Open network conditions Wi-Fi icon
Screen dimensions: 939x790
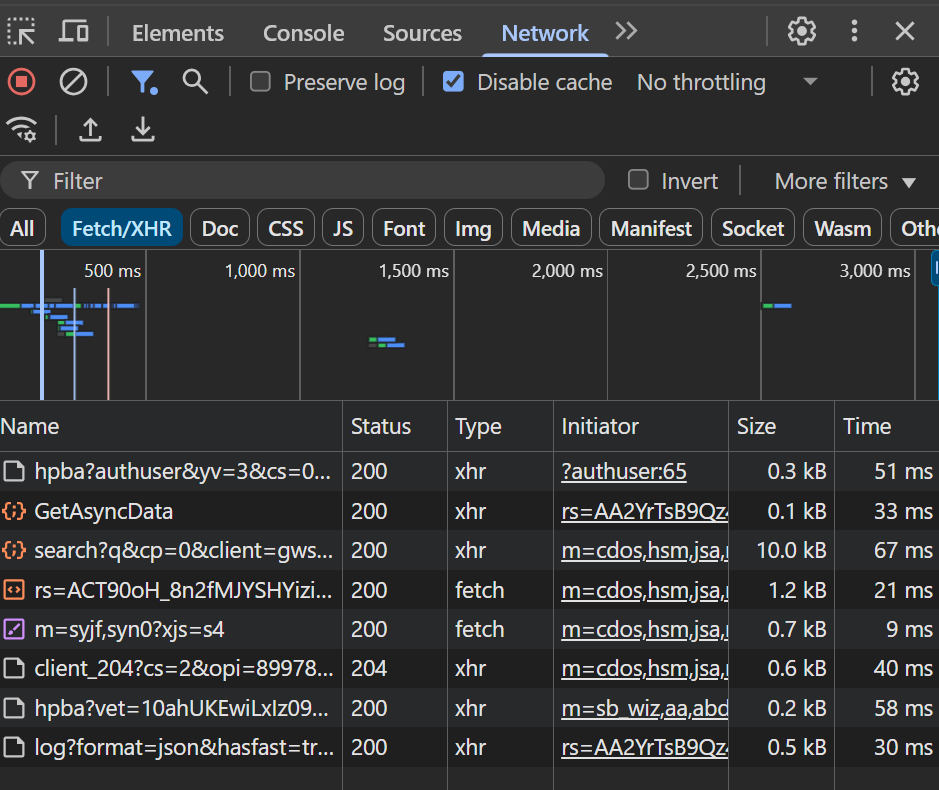coord(22,129)
